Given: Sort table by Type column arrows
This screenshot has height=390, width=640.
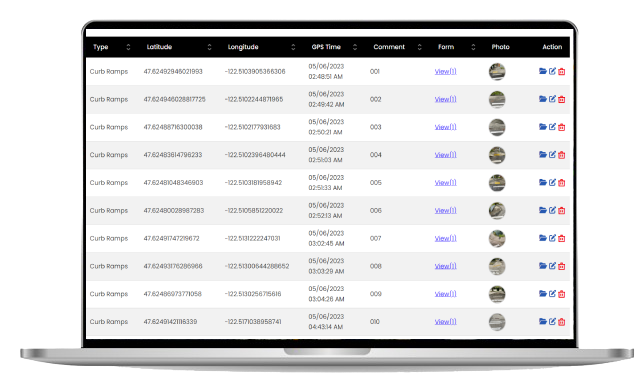Looking at the screenshot, I should [128, 47].
